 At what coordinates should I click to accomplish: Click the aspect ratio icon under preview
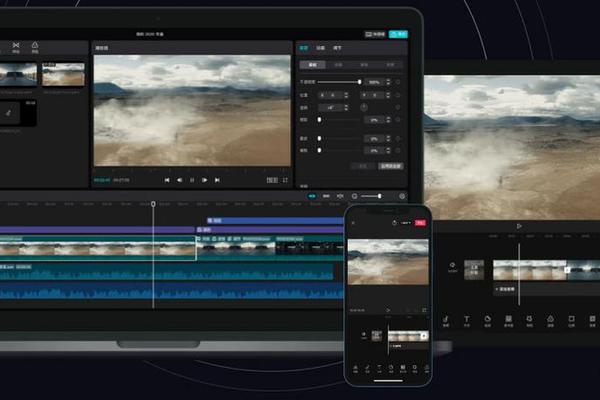(x=272, y=180)
